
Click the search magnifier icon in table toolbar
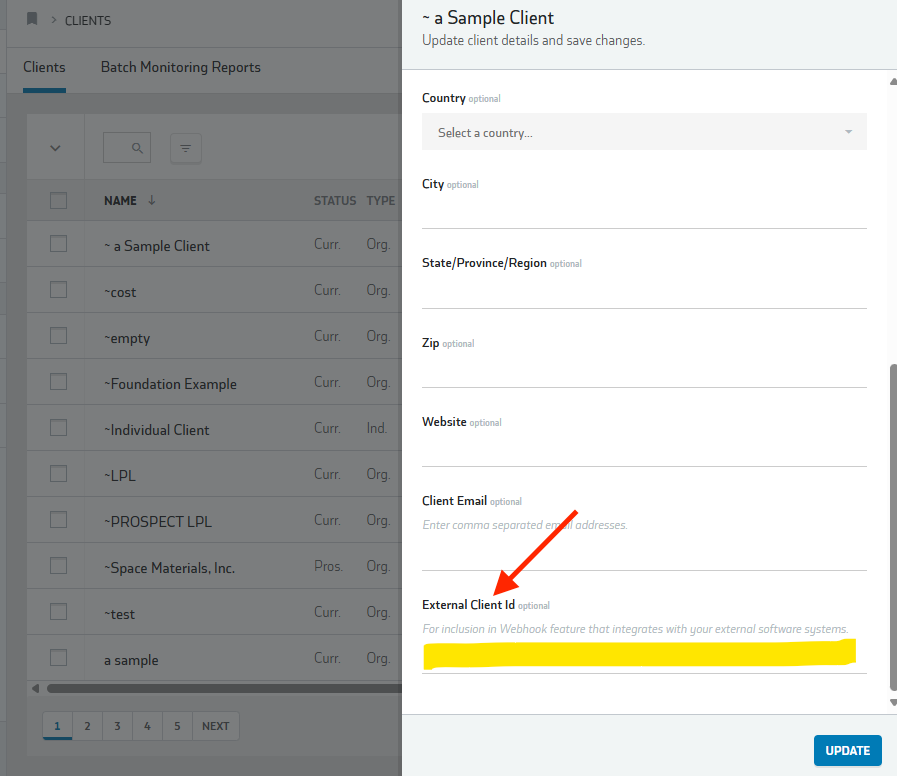click(x=138, y=148)
